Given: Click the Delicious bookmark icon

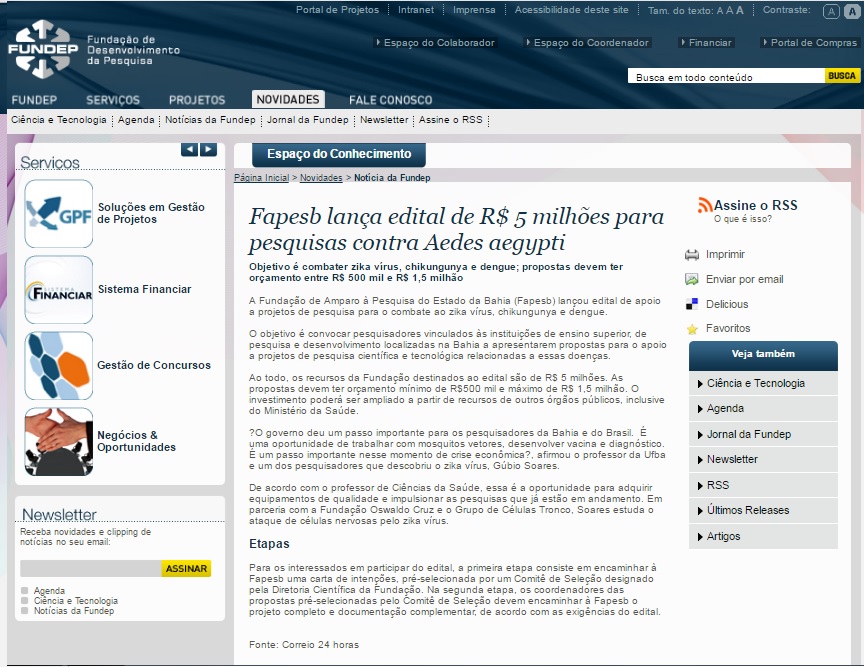Looking at the screenshot, I should [x=691, y=304].
